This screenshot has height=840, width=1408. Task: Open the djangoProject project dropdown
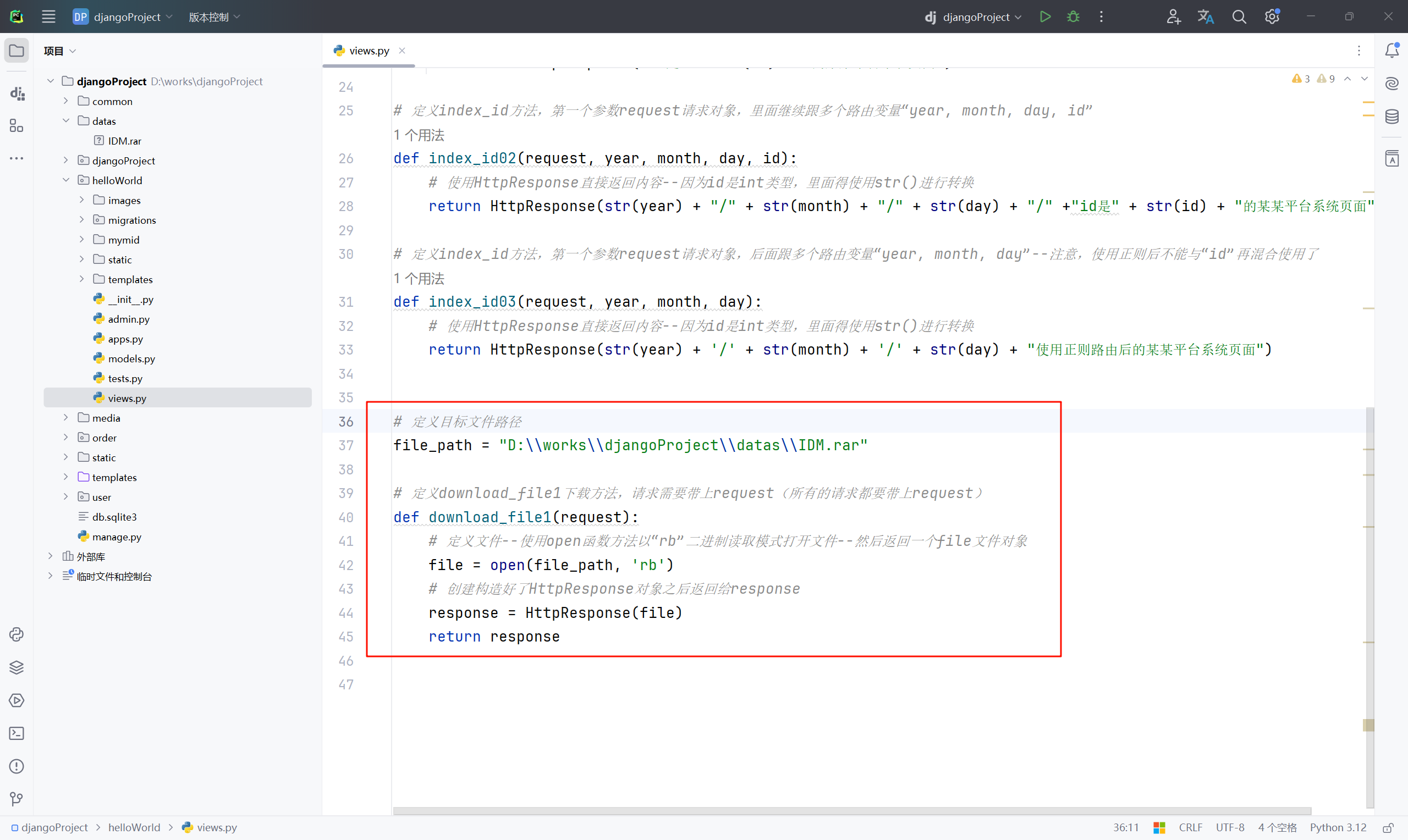click(123, 17)
